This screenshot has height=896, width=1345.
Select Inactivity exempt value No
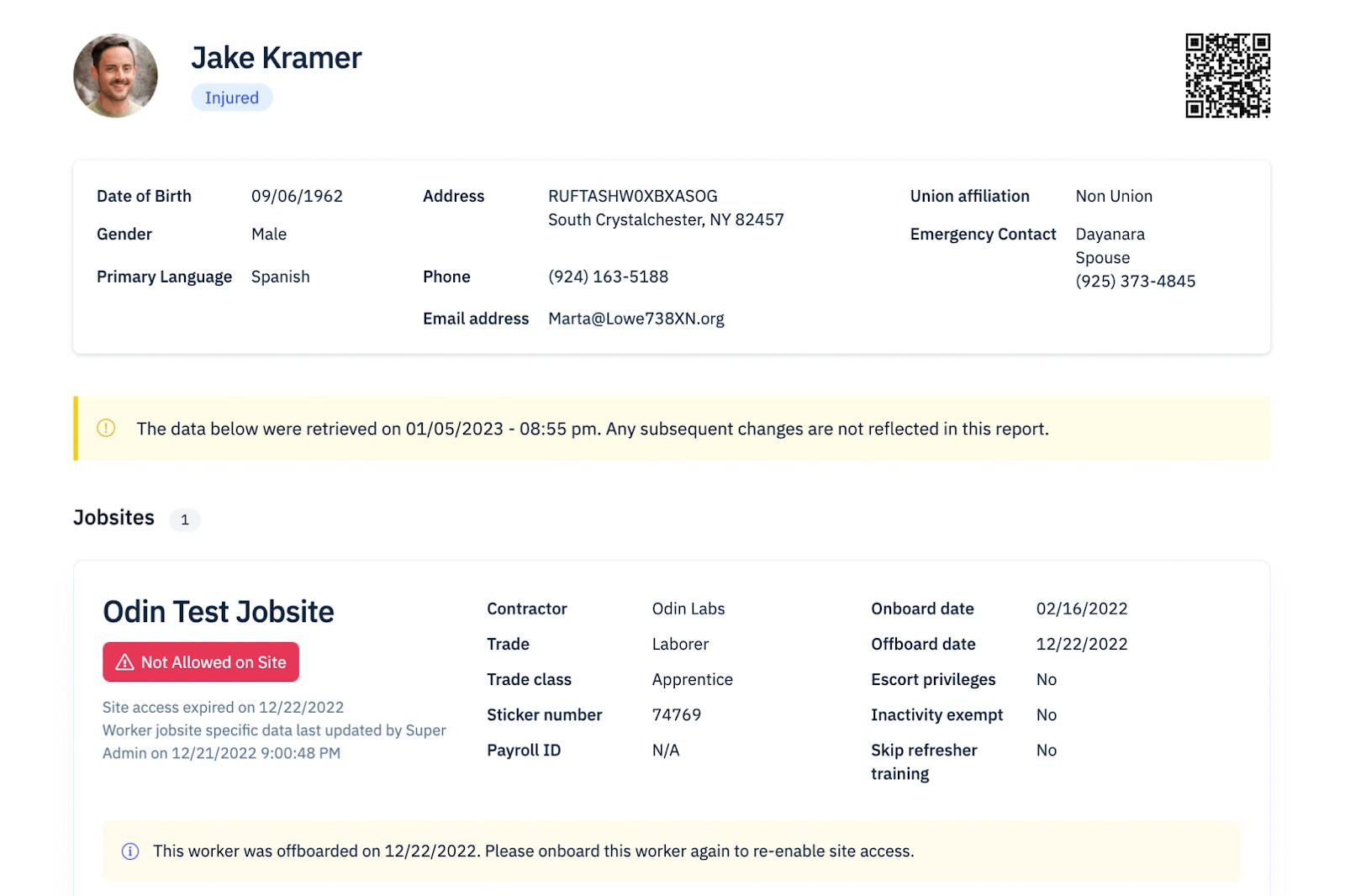(1047, 714)
